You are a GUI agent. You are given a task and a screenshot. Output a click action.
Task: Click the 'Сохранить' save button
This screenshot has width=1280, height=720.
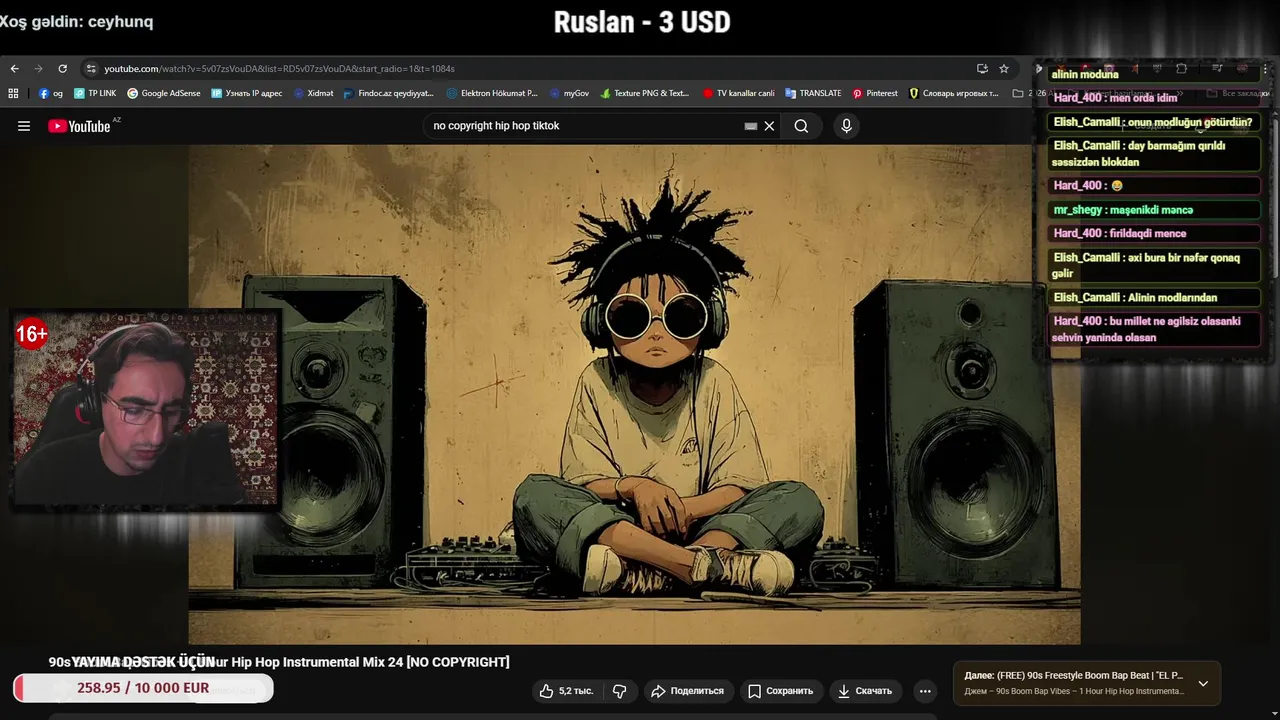781,691
